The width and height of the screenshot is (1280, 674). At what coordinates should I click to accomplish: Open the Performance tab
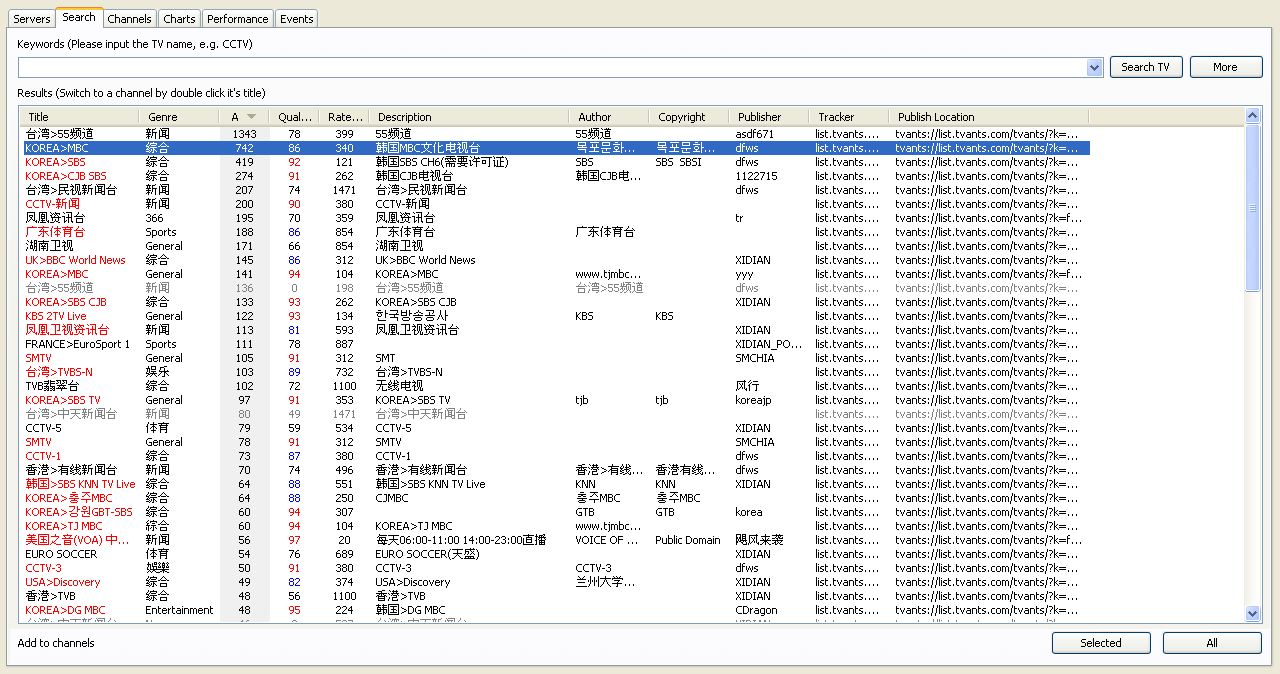click(x=238, y=19)
